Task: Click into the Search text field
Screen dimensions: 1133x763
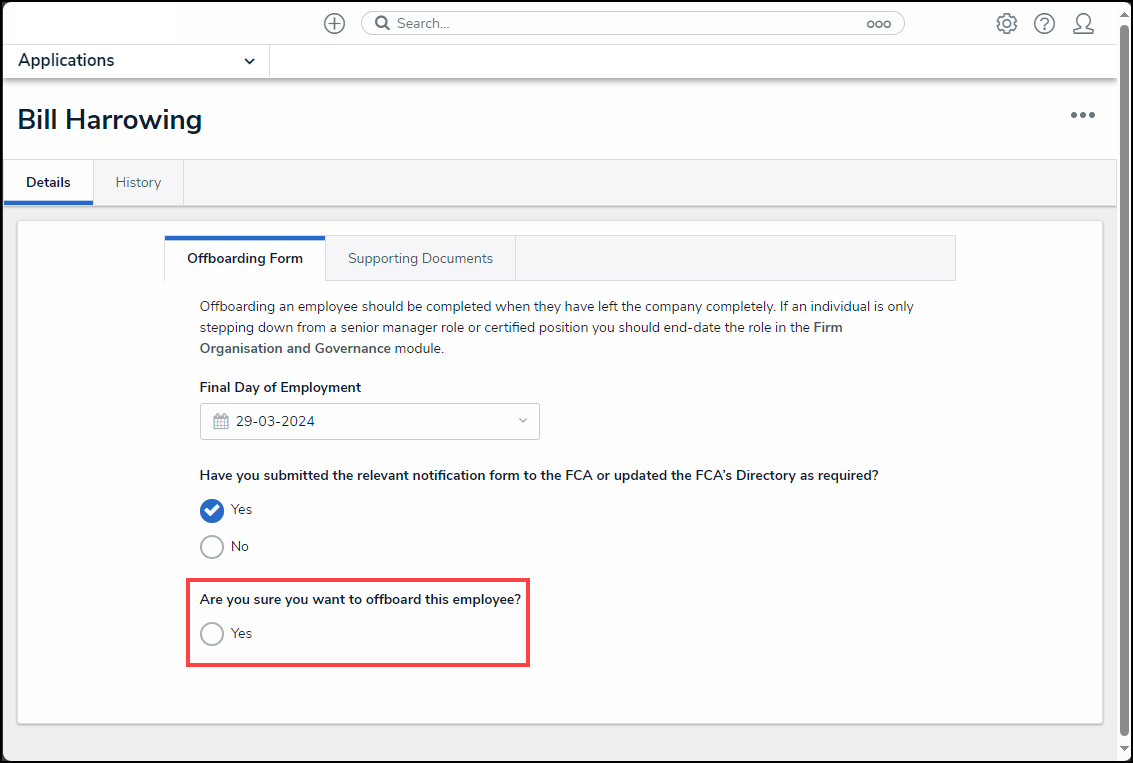Action: (620, 23)
